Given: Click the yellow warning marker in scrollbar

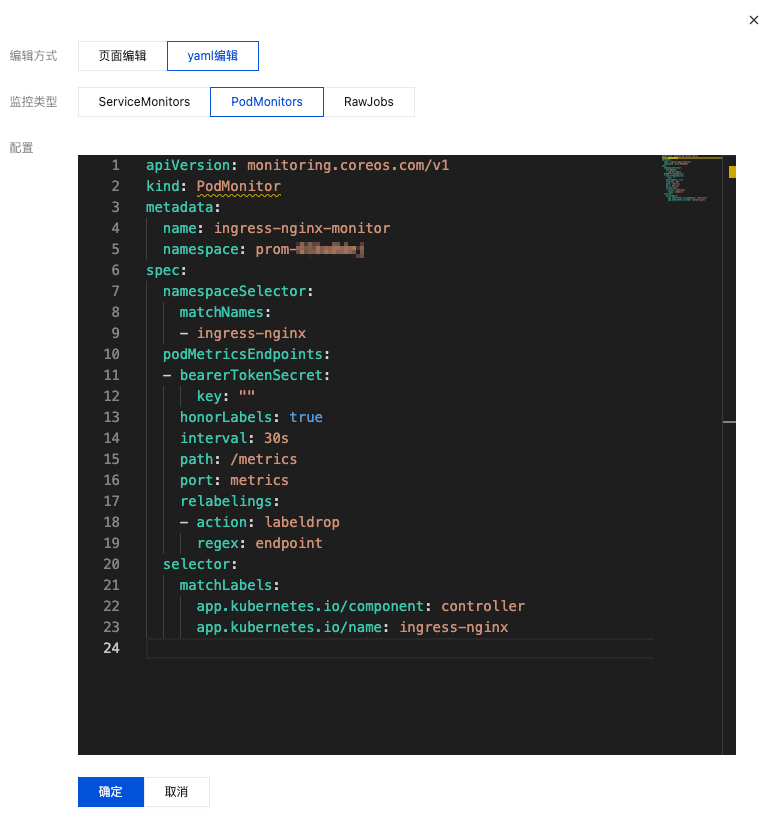Looking at the screenshot, I should coord(732,172).
